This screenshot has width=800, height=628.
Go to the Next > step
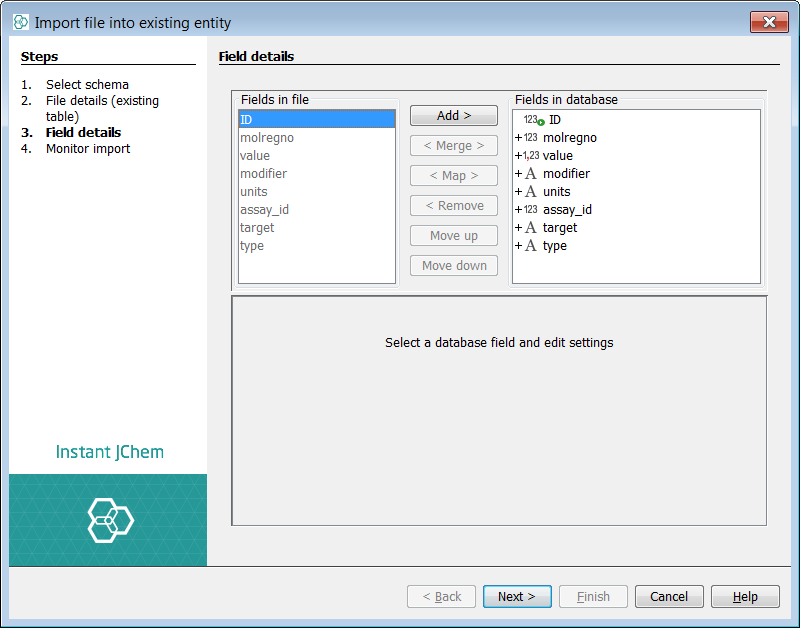[517, 597]
